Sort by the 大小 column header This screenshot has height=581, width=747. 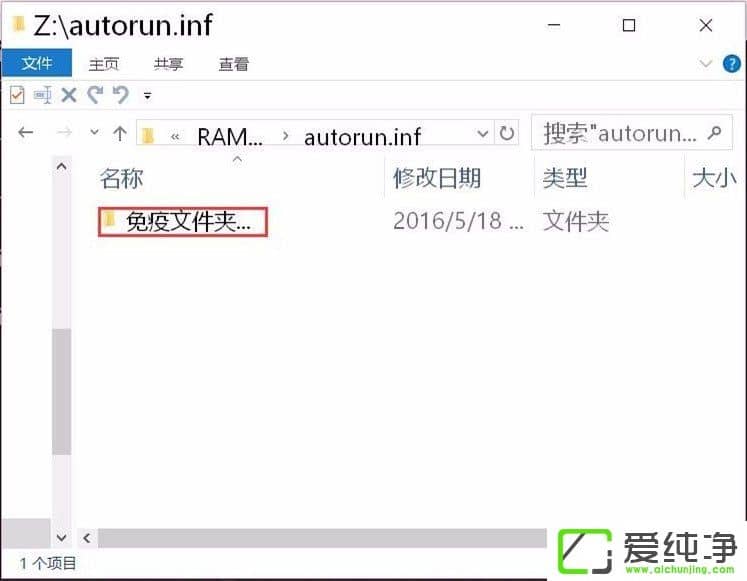point(714,179)
